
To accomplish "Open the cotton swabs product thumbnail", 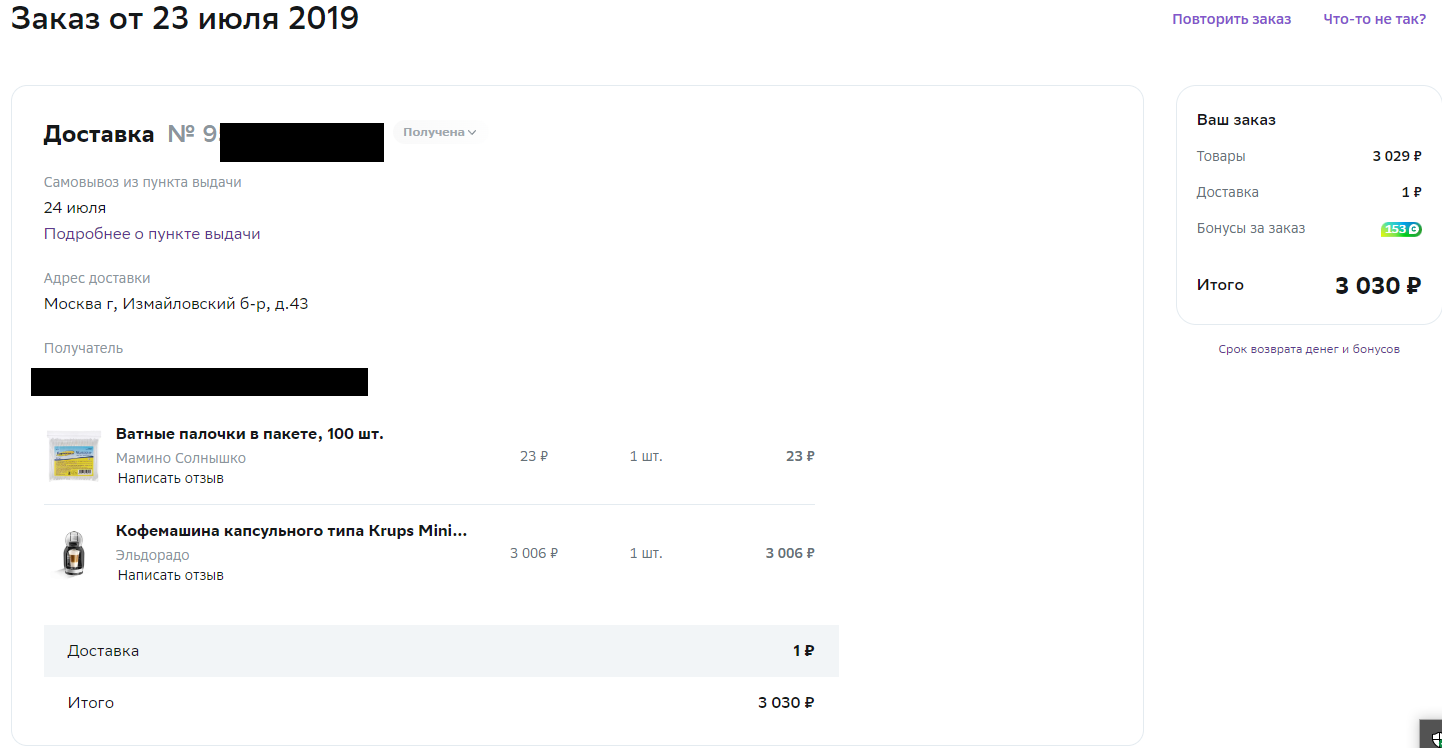I will (x=74, y=456).
